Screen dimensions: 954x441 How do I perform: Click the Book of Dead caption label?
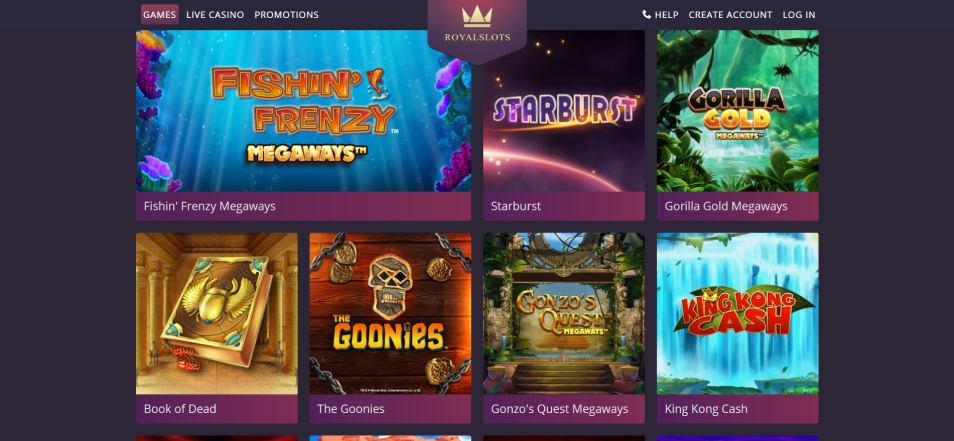(180, 409)
